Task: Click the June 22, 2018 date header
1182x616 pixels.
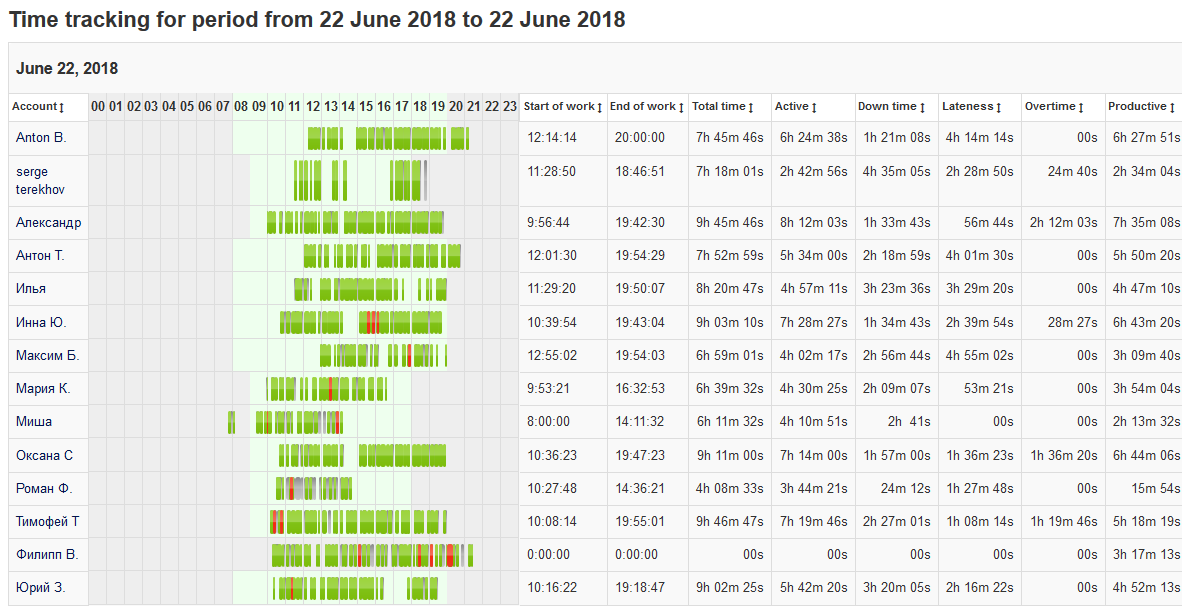Action: [x=67, y=69]
